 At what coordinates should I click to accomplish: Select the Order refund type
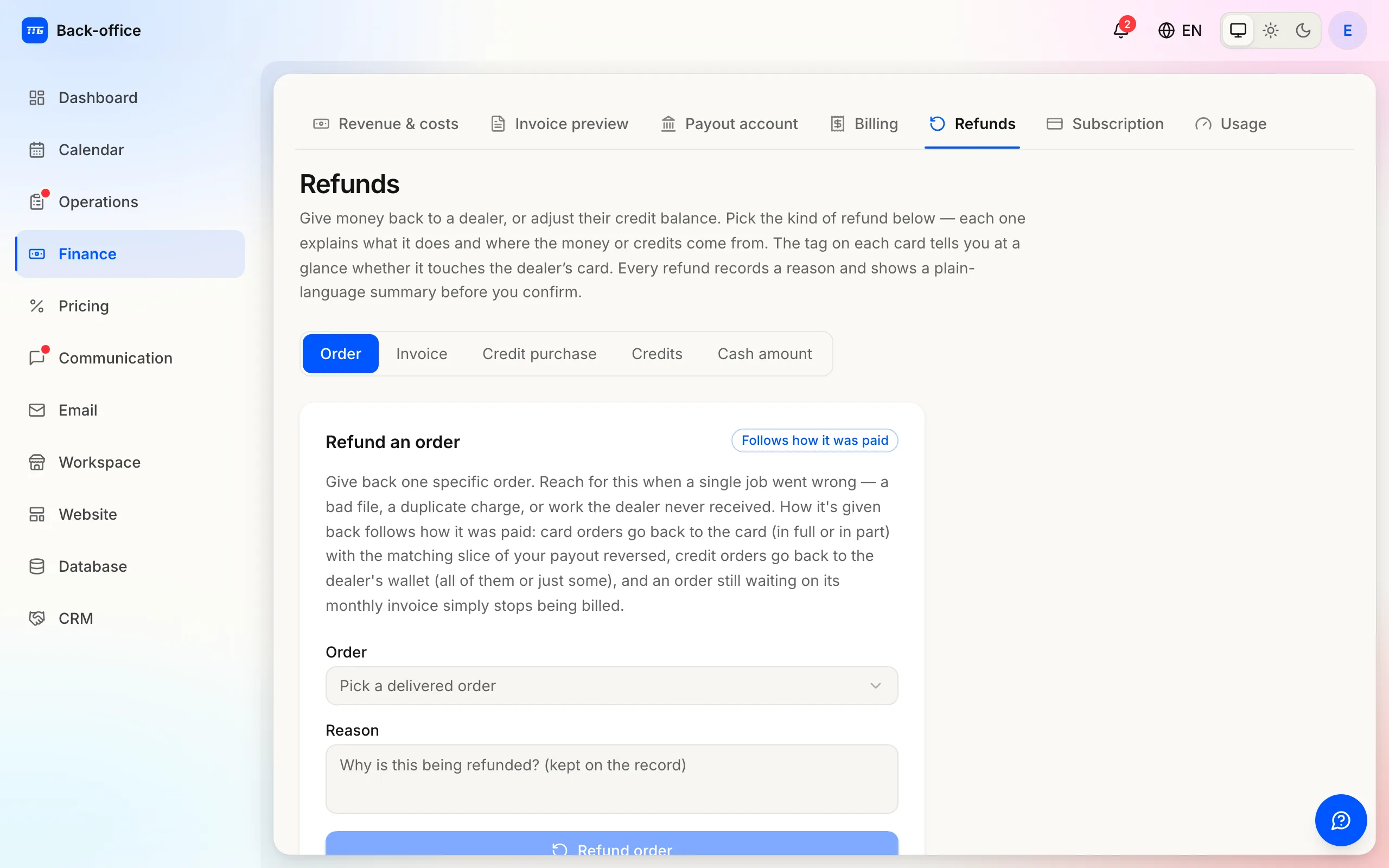pyautogui.click(x=340, y=354)
